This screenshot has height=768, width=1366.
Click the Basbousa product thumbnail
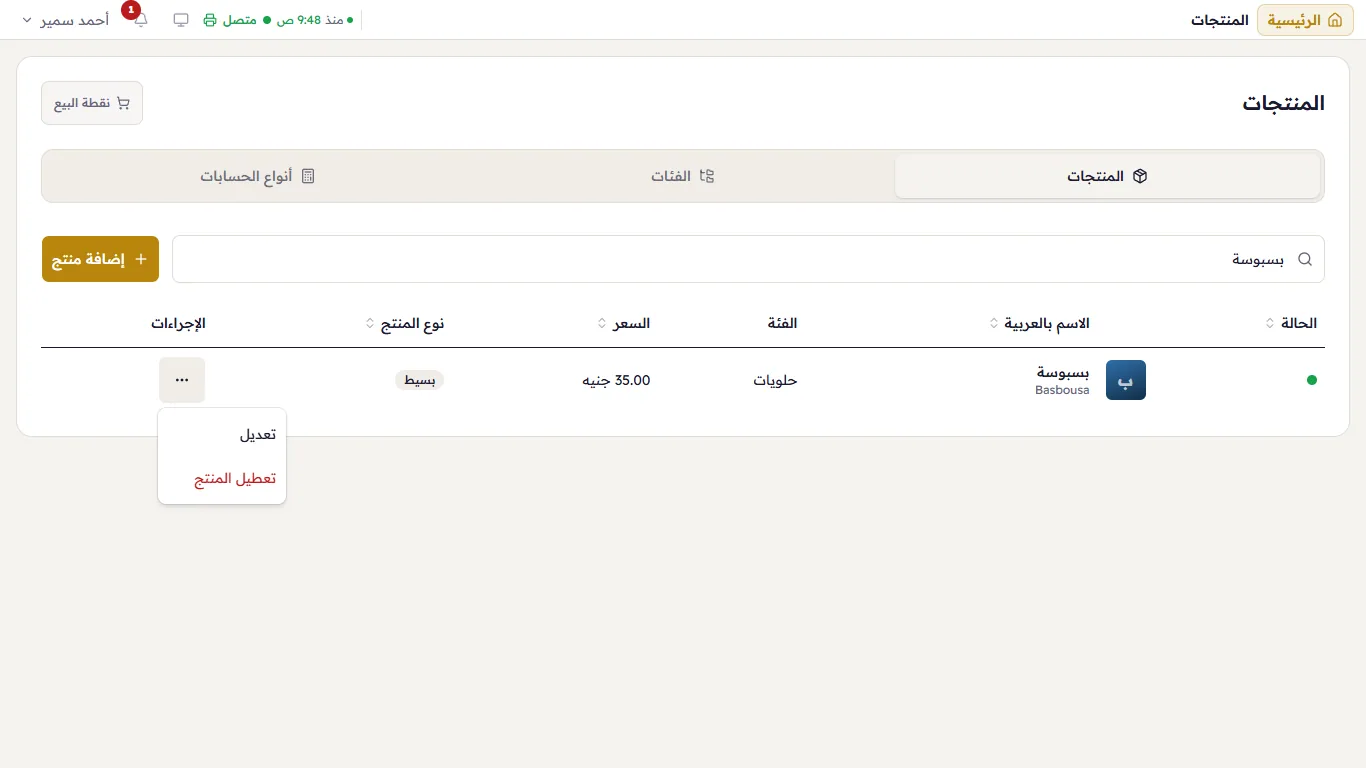click(x=1126, y=380)
